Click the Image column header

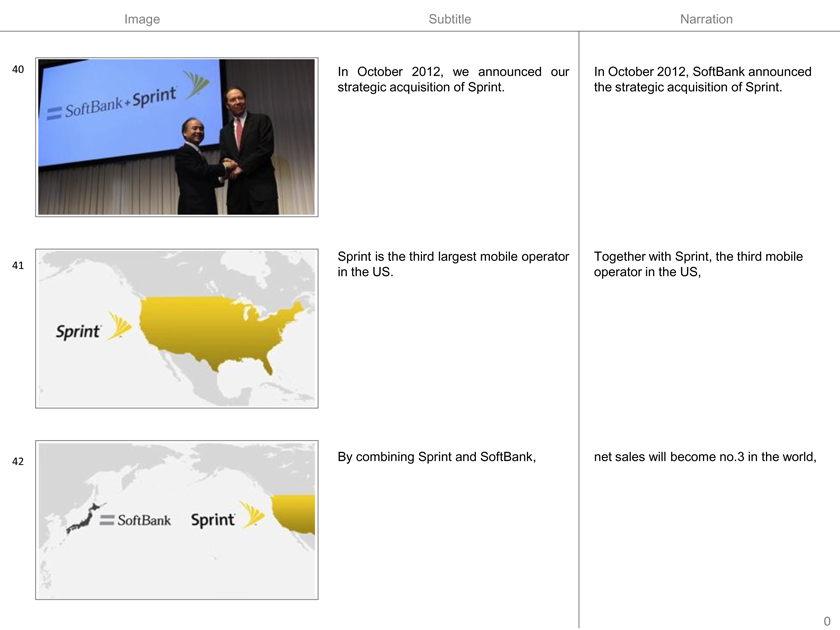[x=142, y=19]
